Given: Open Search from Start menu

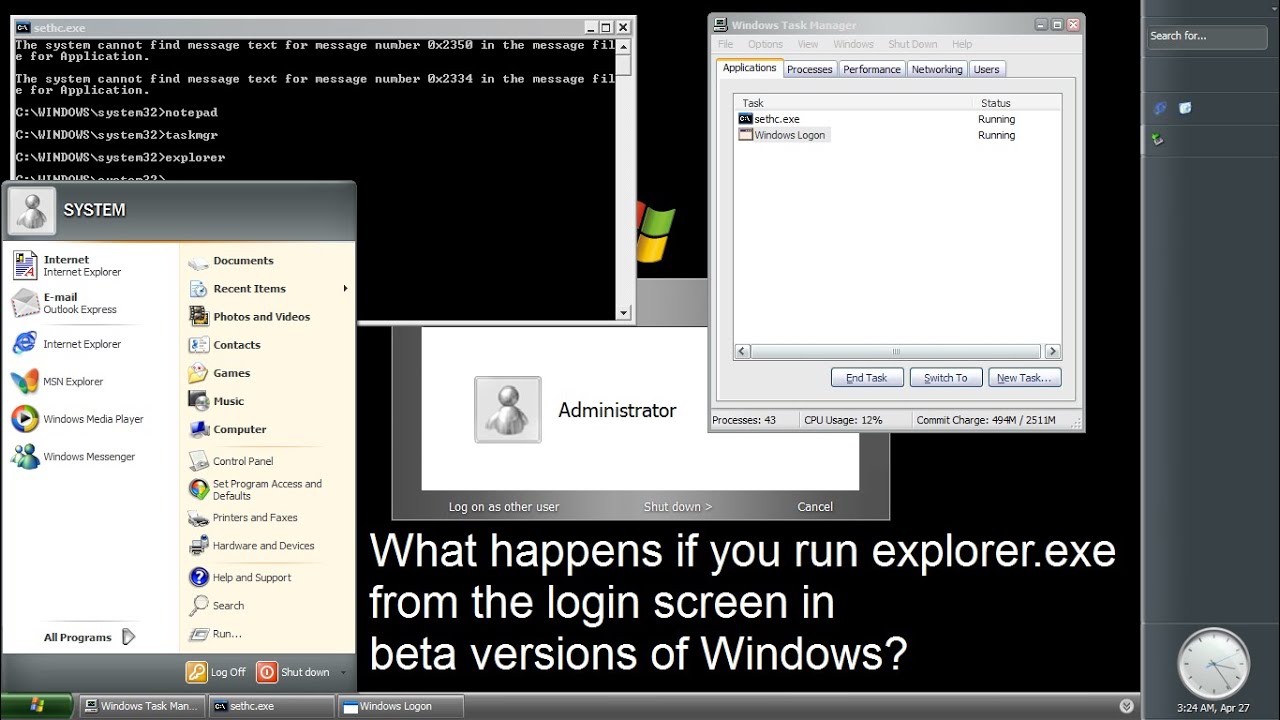Looking at the screenshot, I should pos(217,606).
